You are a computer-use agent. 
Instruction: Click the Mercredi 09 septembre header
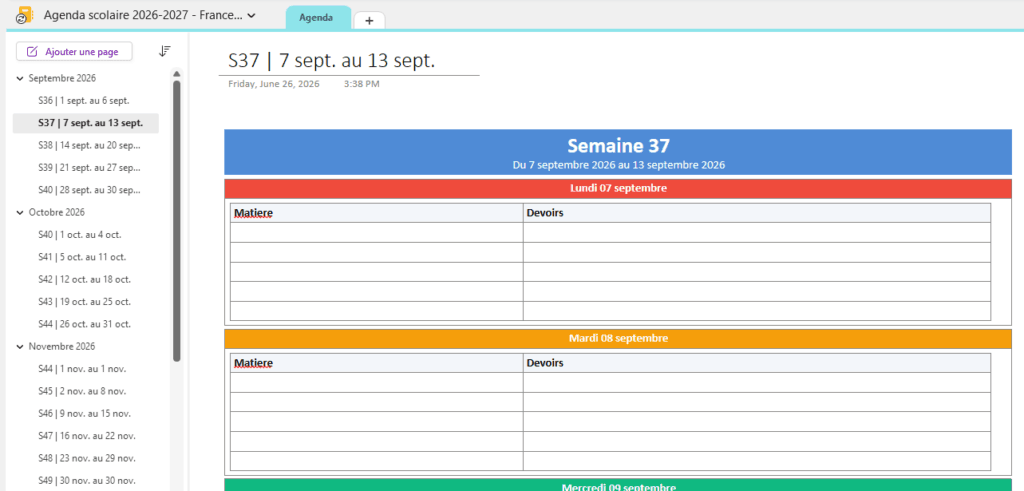pos(618,486)
